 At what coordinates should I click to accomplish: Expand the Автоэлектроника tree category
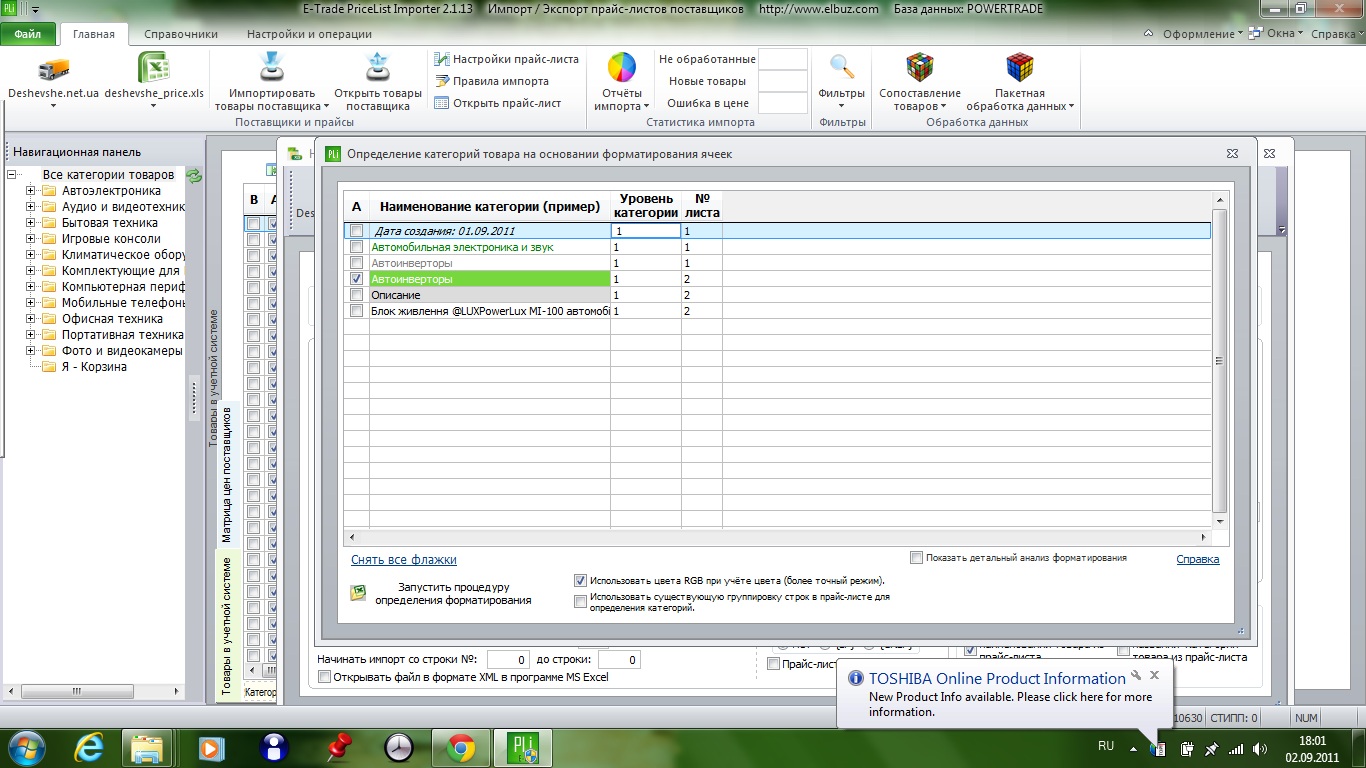[31, 191]
